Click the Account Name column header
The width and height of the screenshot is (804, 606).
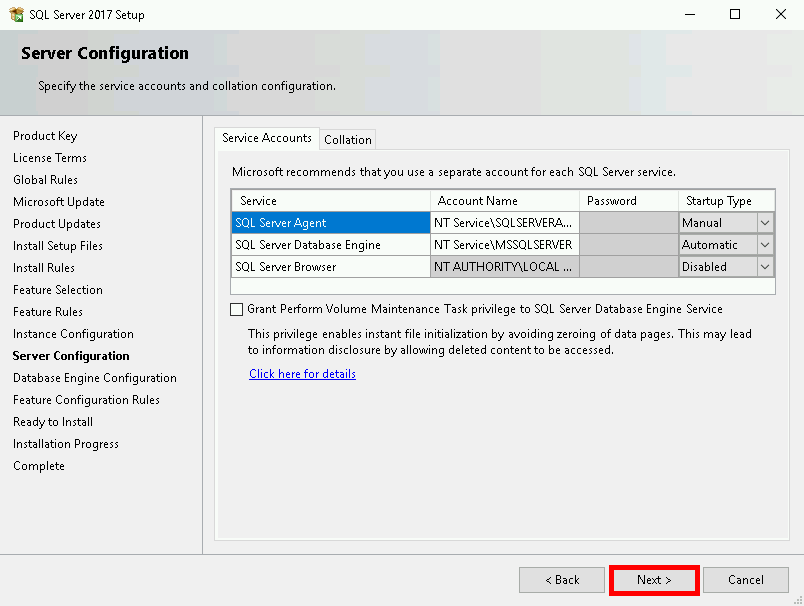click(x=504, y=201)
